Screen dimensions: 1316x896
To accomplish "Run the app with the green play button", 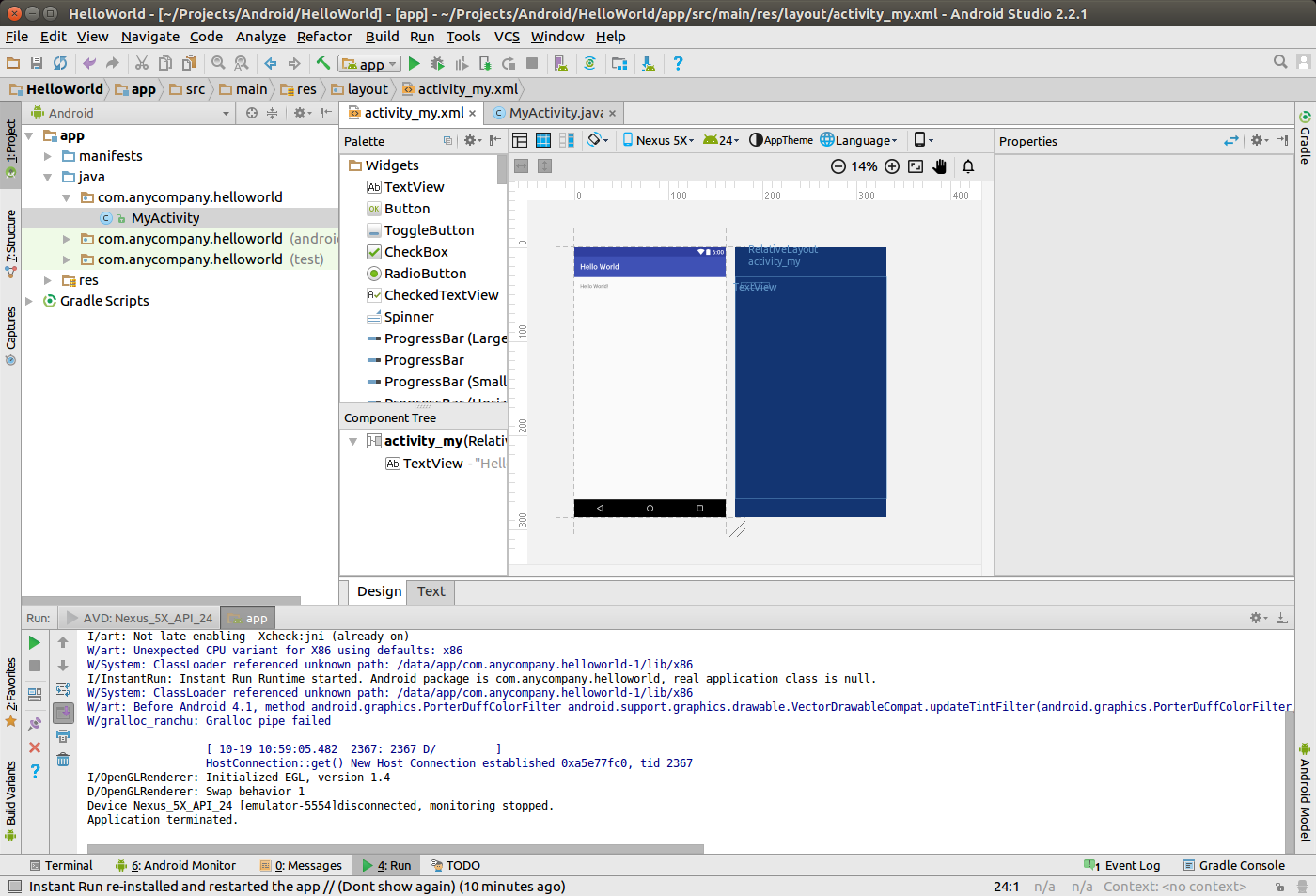I will point(414,64).
